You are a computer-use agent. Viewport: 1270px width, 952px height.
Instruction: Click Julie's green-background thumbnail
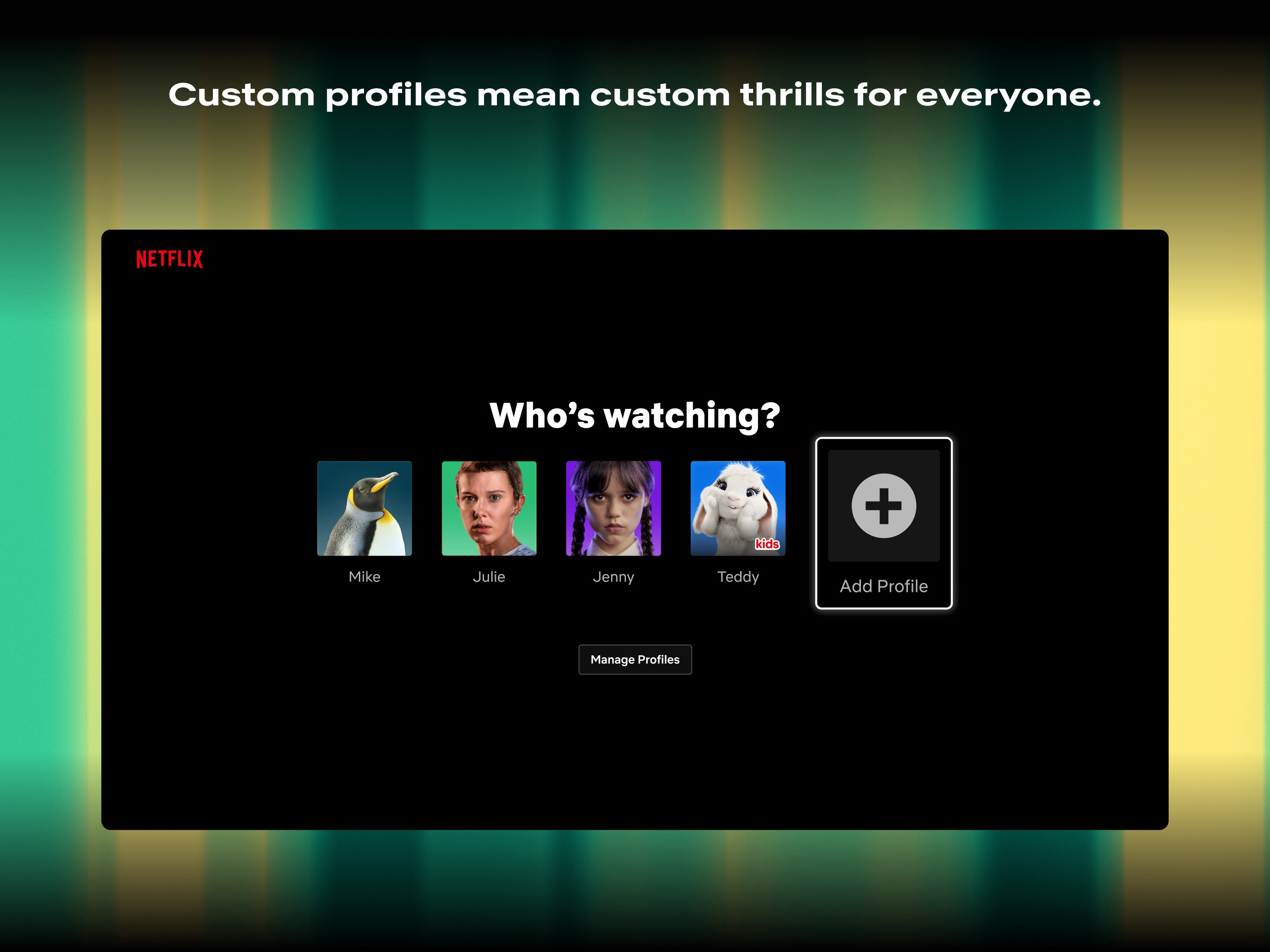pyautogui.click(x=489, y=509)
